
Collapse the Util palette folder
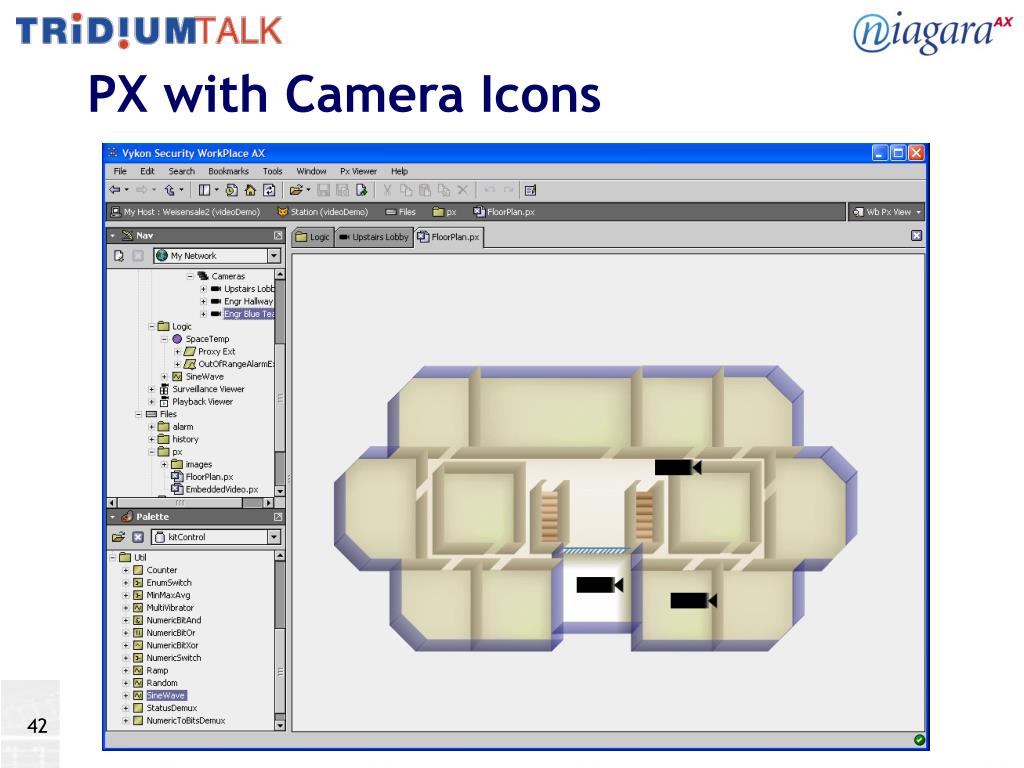(x=113, y=558)
